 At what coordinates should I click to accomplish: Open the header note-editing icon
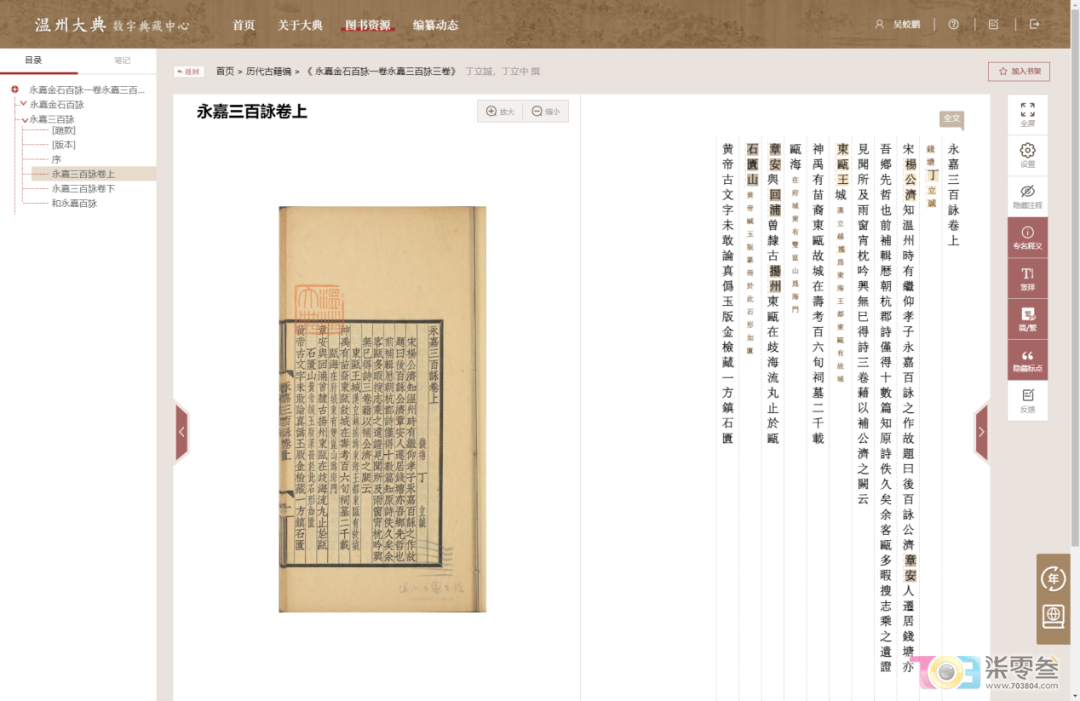pos(993,24)
